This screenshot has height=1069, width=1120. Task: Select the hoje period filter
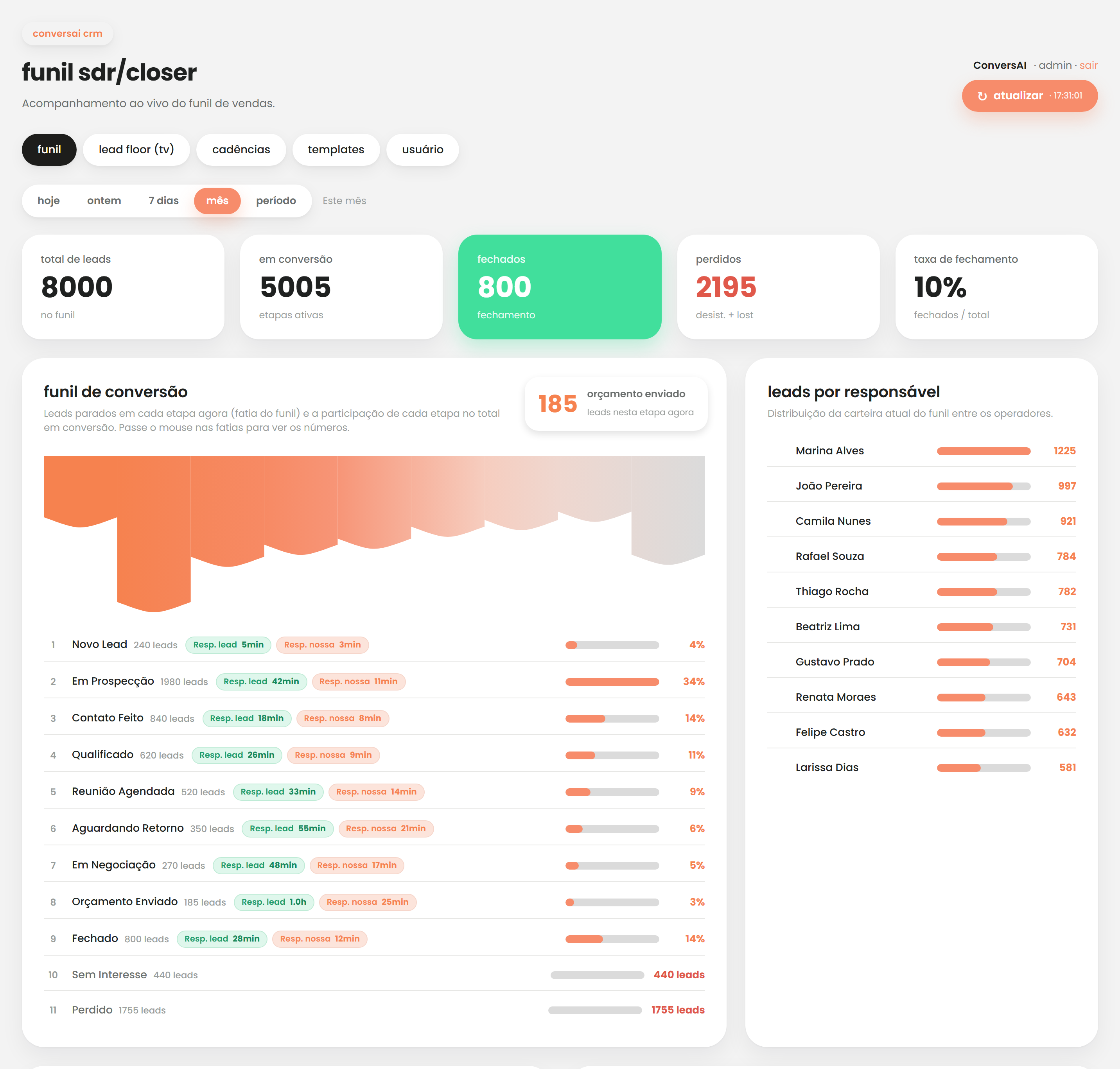pos(48,201)
